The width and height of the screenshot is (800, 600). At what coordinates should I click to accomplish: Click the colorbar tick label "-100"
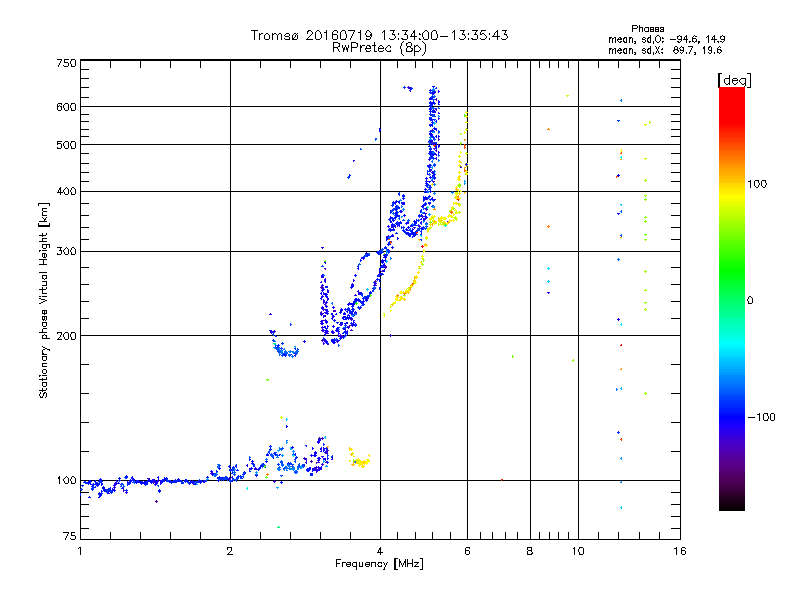pos(761,417)
